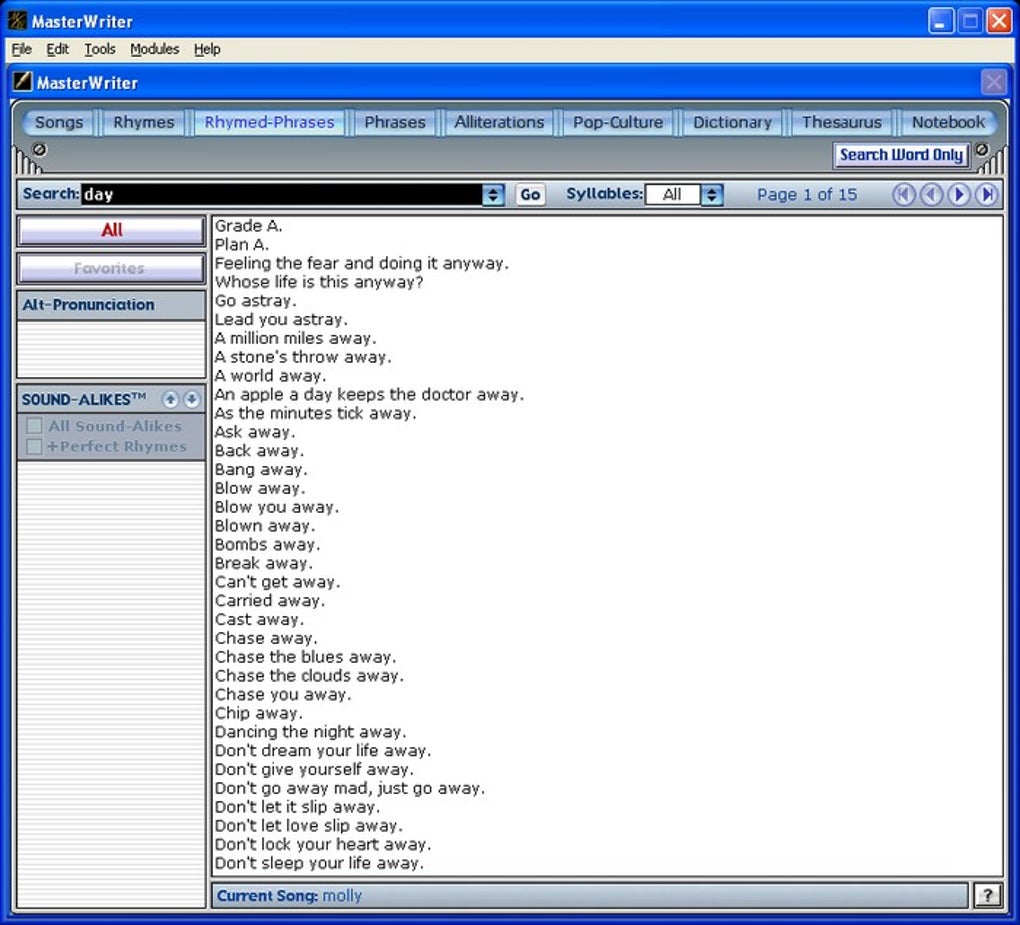Go to the next results page

coord(959,194)
